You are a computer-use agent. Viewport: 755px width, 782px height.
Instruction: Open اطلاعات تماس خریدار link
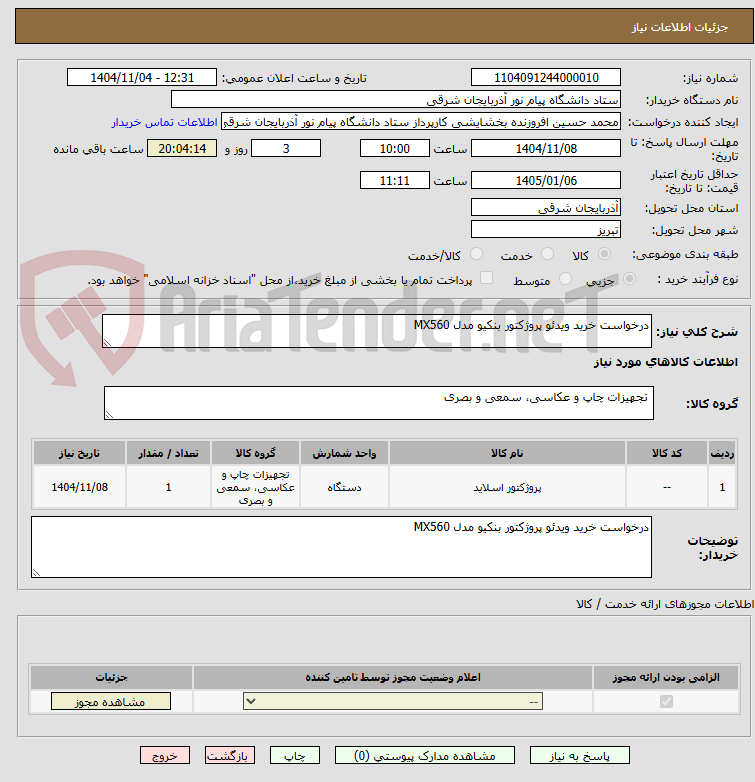[x=165, y=122]
